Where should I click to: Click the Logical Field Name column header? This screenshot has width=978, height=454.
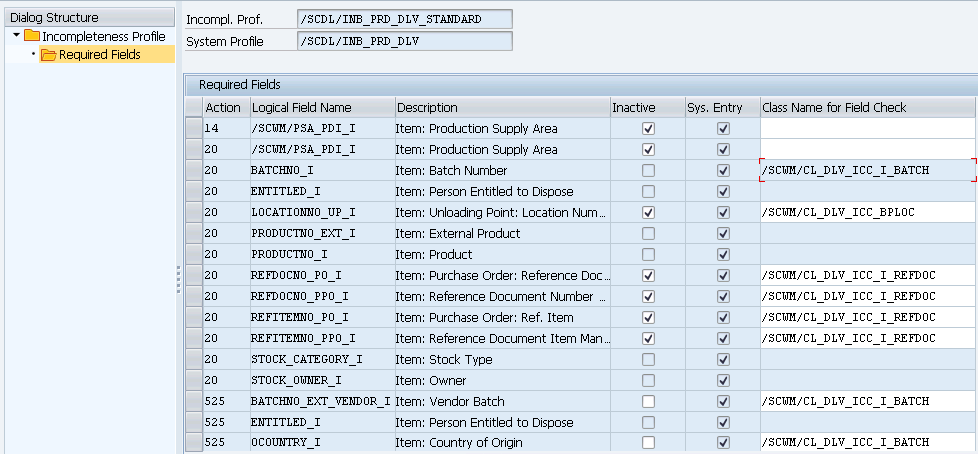click(301, 108)
